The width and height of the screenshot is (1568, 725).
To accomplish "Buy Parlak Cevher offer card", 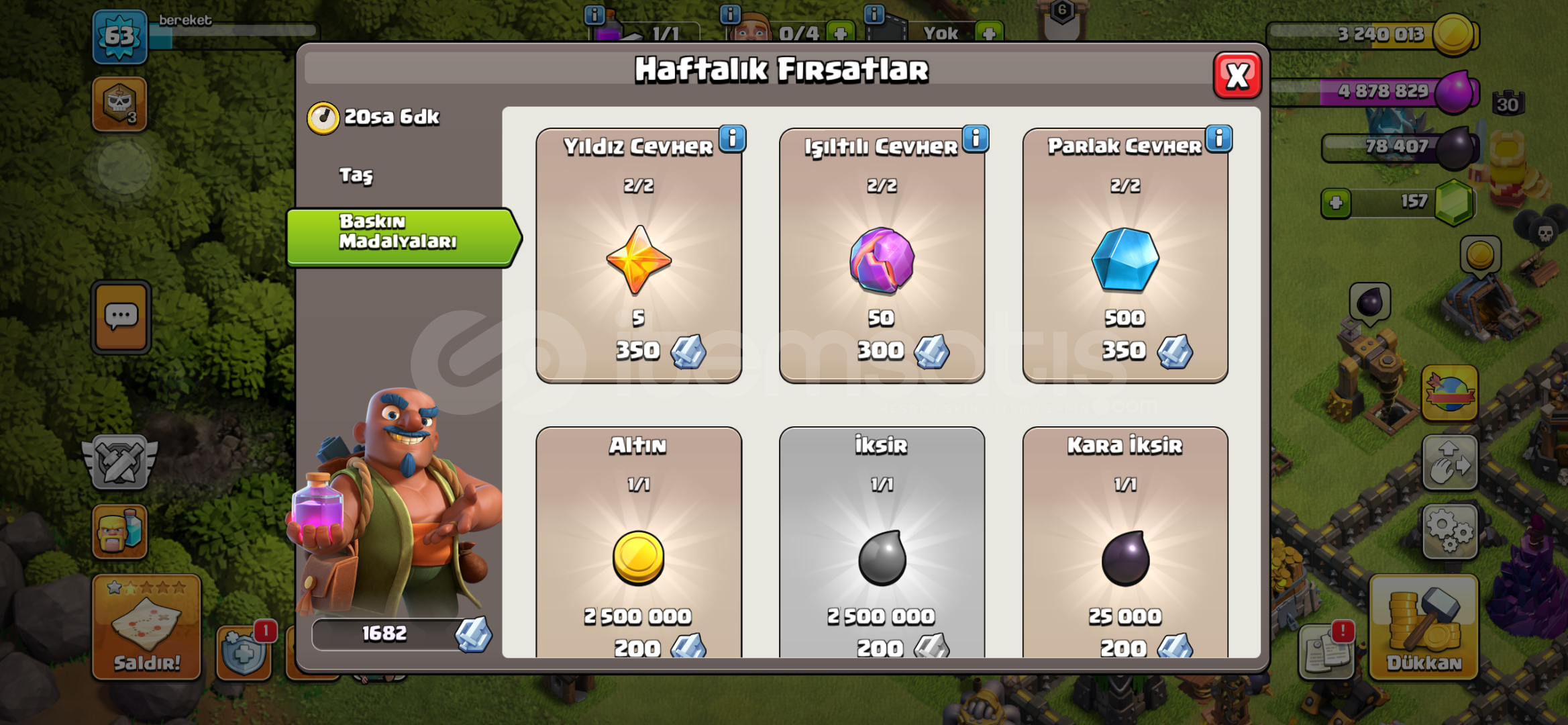I will [x=1125, y=256].
